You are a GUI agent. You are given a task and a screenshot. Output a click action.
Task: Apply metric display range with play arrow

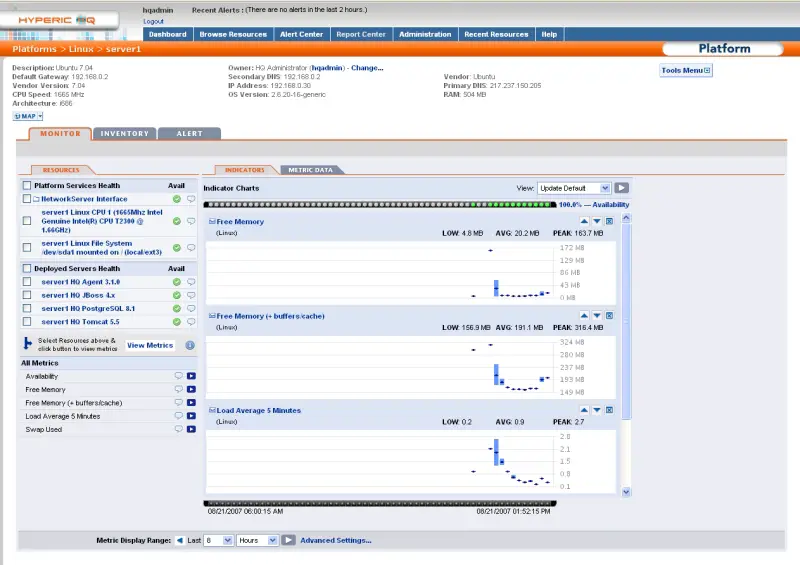click(x=288, y=540)
